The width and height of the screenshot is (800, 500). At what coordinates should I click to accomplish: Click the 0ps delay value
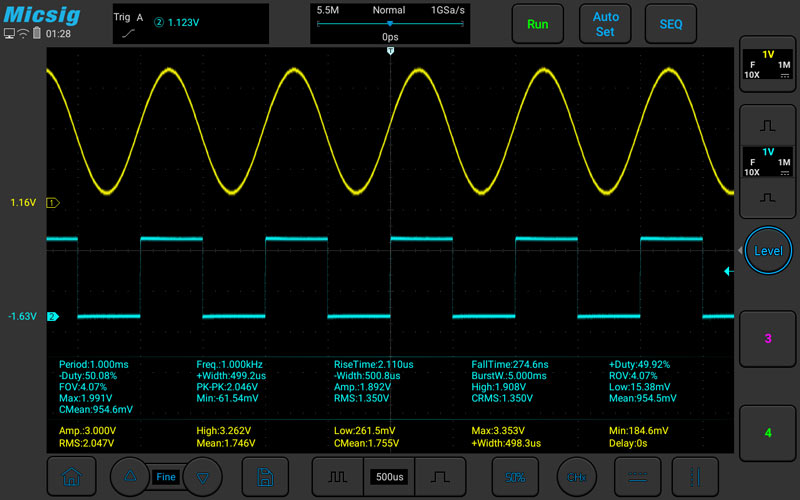(x=390, y=37)
